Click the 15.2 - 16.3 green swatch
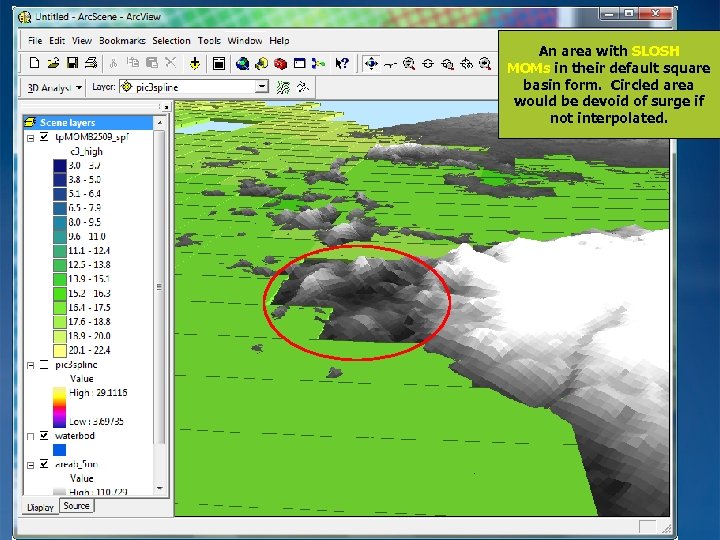The height and width of the screenshot is (540, 720). pos(60,293)
